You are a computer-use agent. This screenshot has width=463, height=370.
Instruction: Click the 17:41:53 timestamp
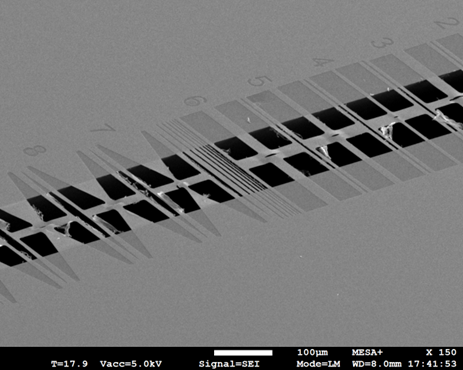pos(432,364)
